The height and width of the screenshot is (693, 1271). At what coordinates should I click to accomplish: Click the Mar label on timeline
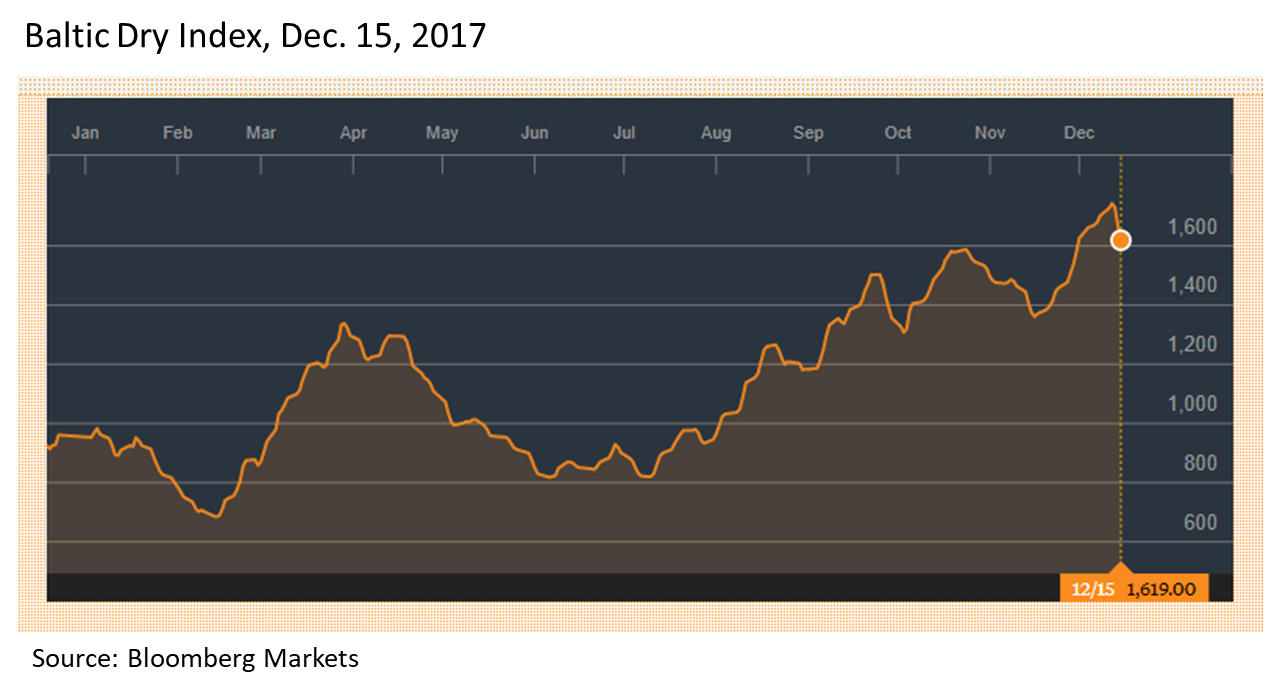261,133
